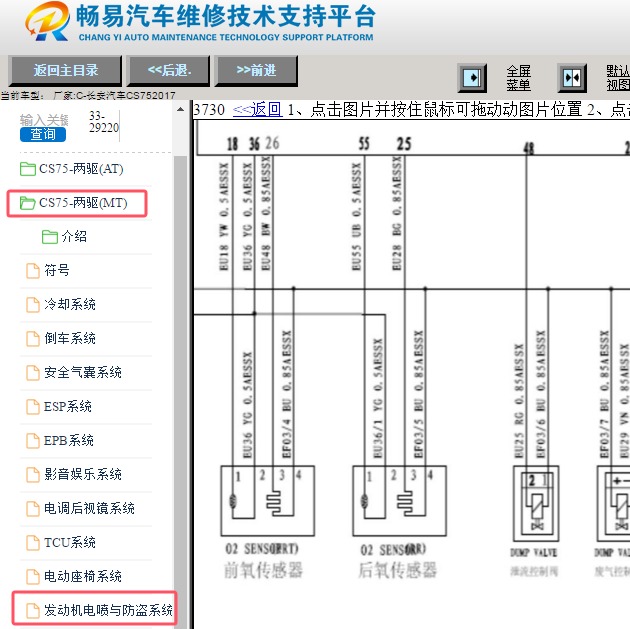Click the default view icon

point(572,78)
